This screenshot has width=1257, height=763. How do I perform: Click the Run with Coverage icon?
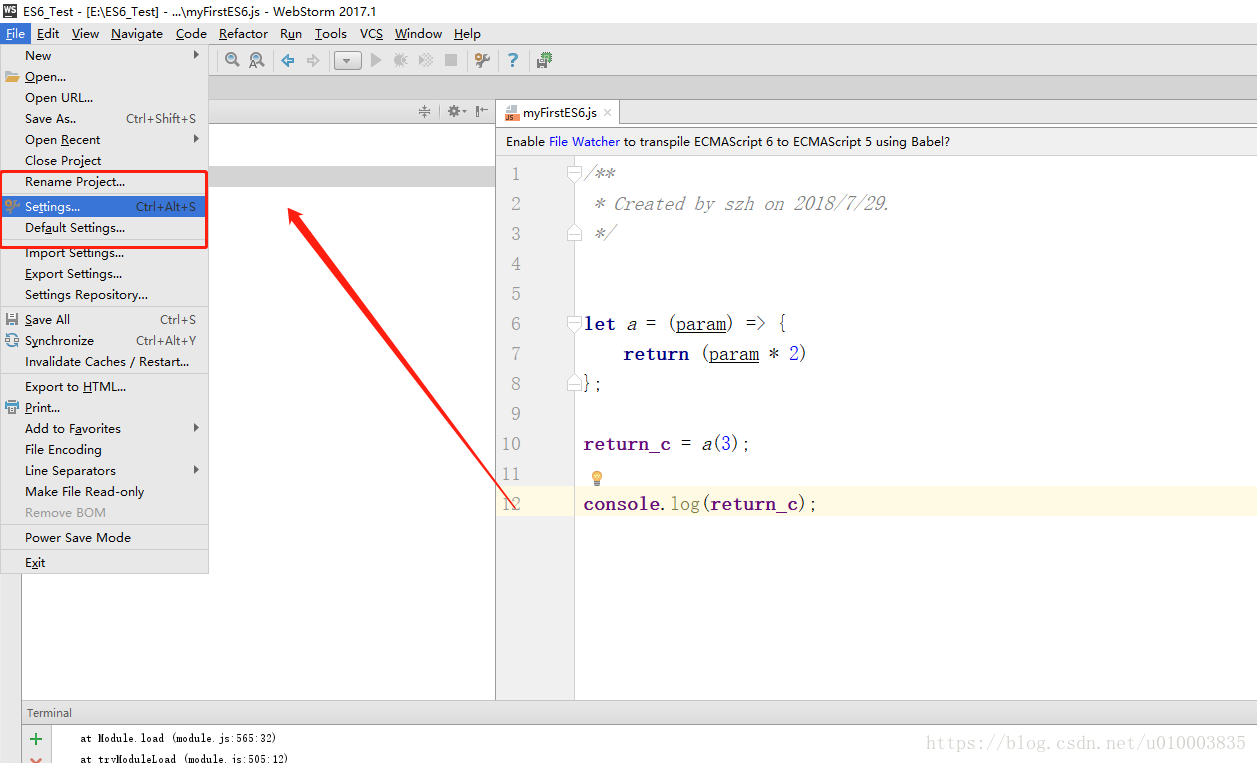pos(426,60)
